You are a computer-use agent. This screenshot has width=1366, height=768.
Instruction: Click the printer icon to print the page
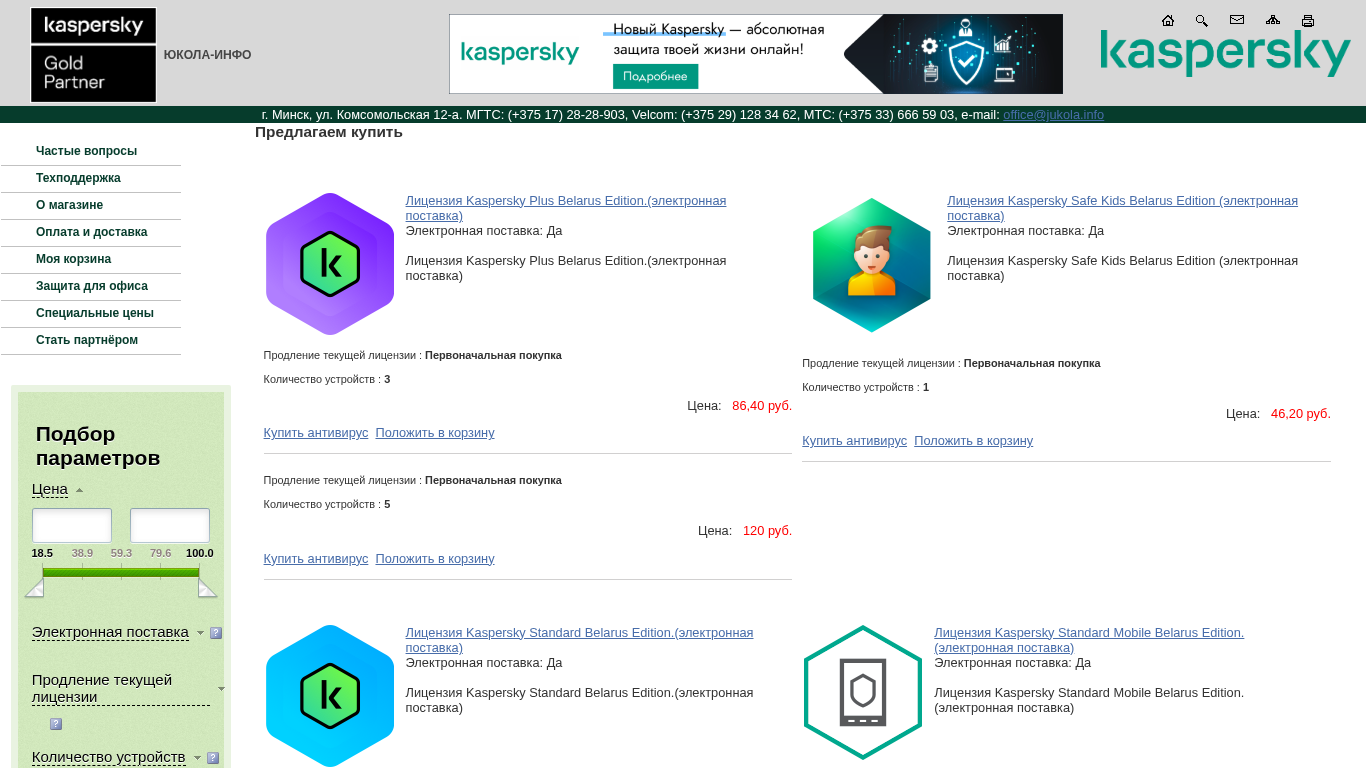(1308, 20)
